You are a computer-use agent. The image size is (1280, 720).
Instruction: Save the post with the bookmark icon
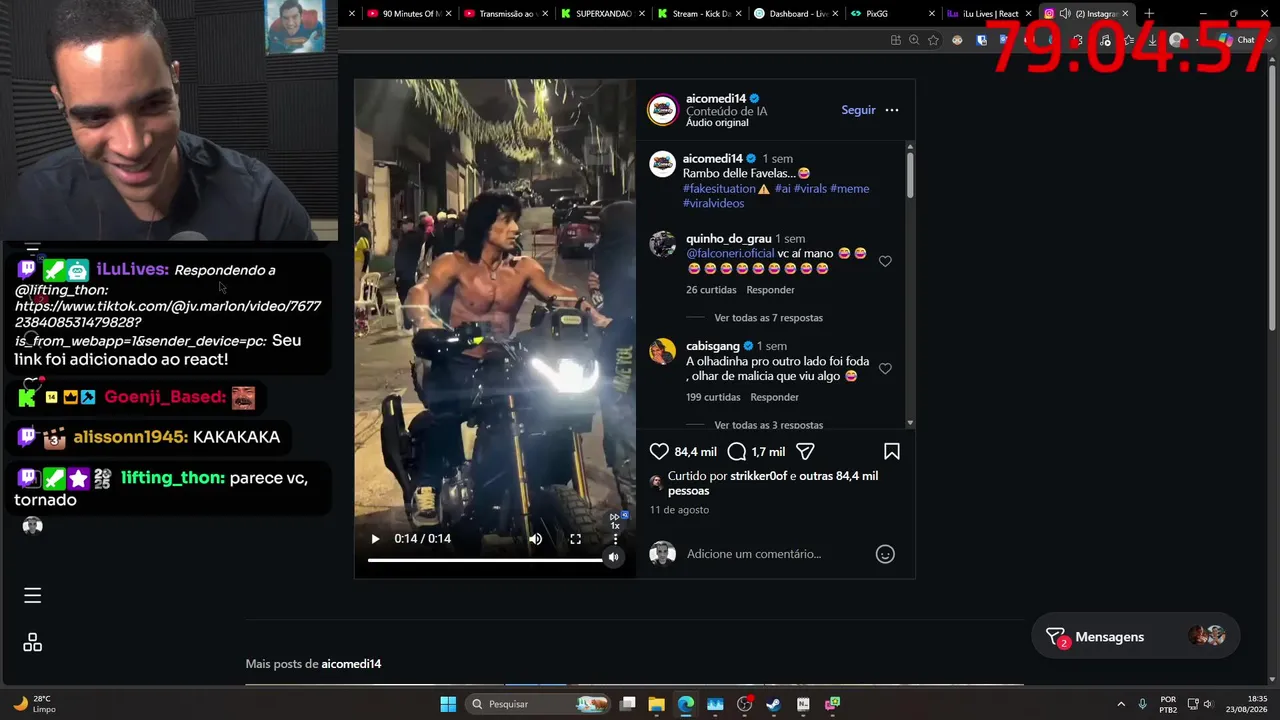892,452
